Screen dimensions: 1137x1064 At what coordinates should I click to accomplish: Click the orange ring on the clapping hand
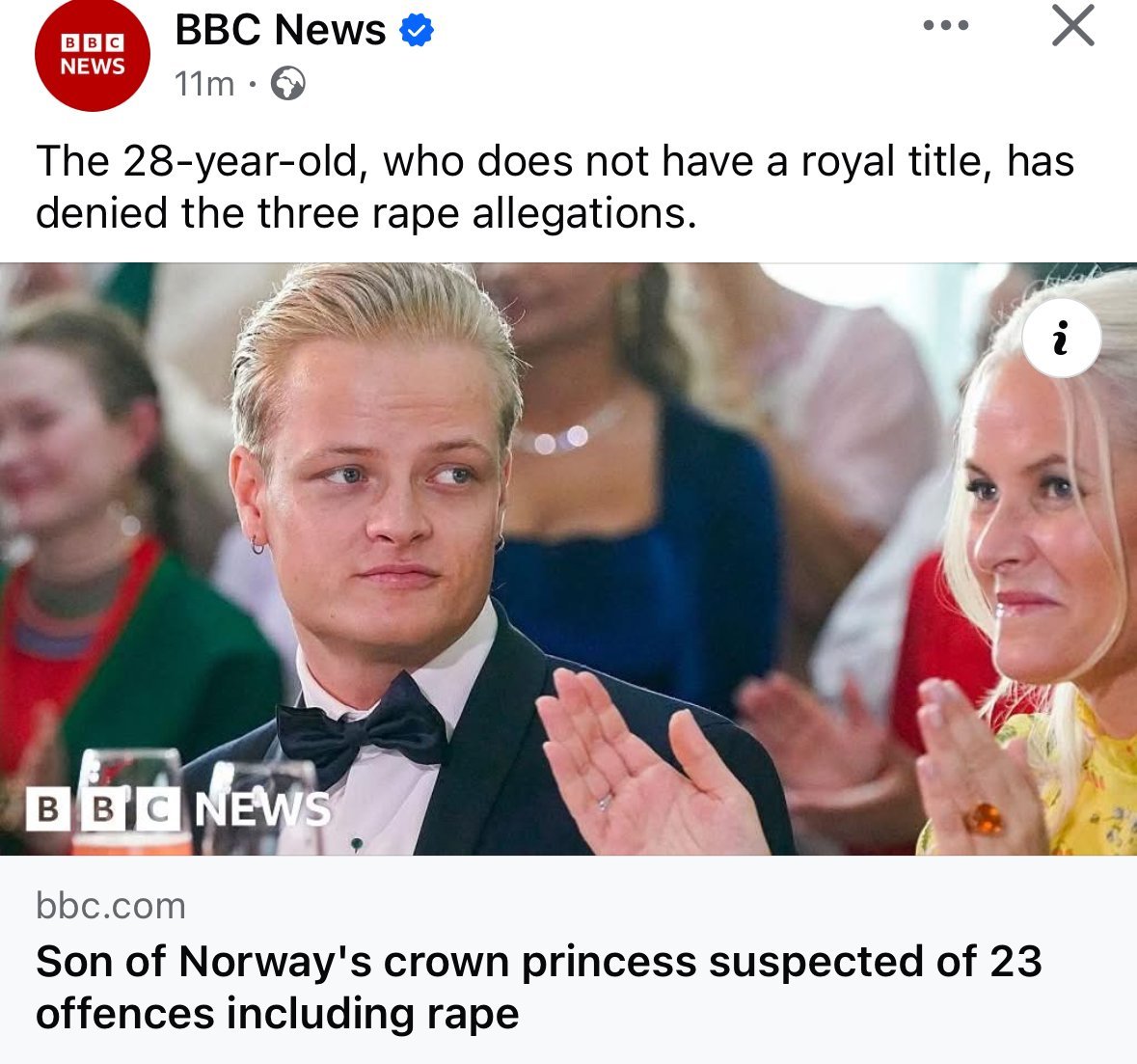click(x=984, y=819)
